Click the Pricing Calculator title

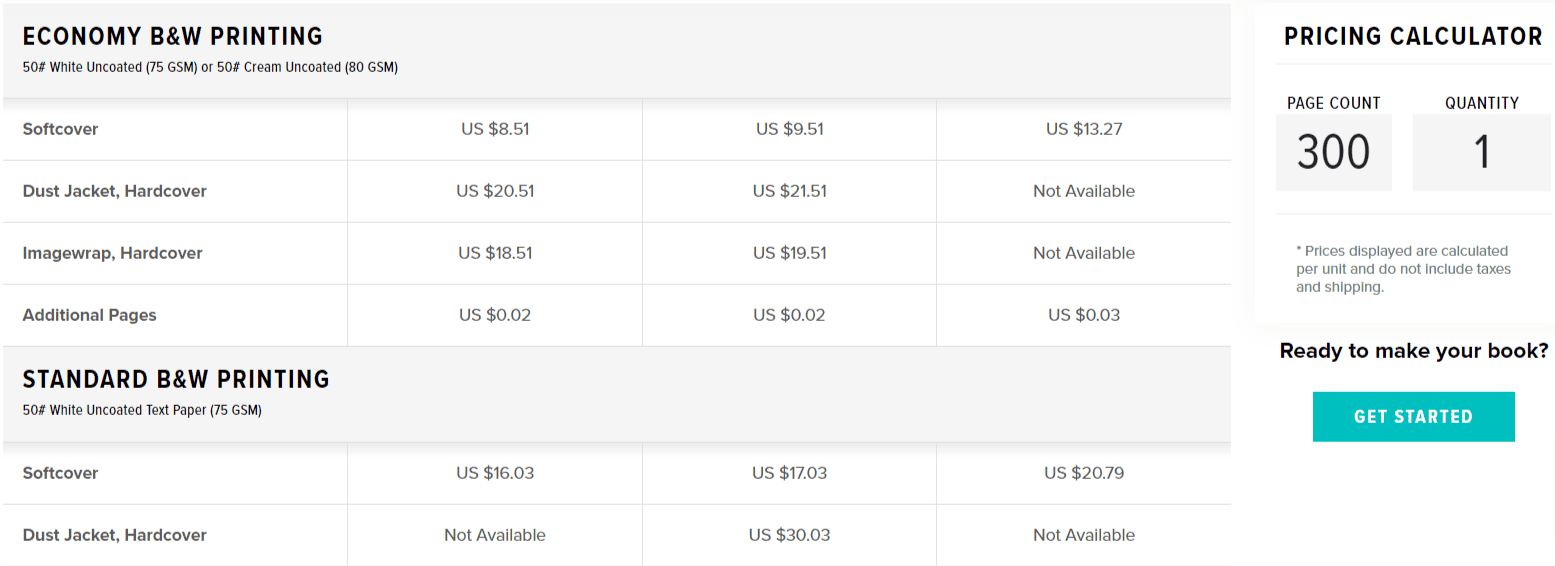1413,37
